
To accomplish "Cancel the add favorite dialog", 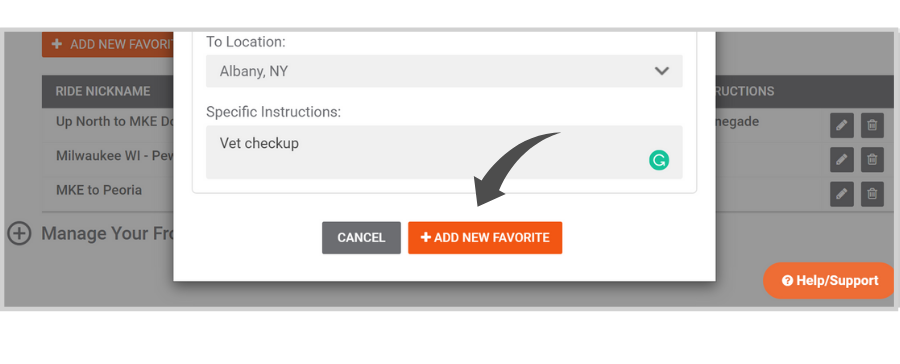I will 361,238.
